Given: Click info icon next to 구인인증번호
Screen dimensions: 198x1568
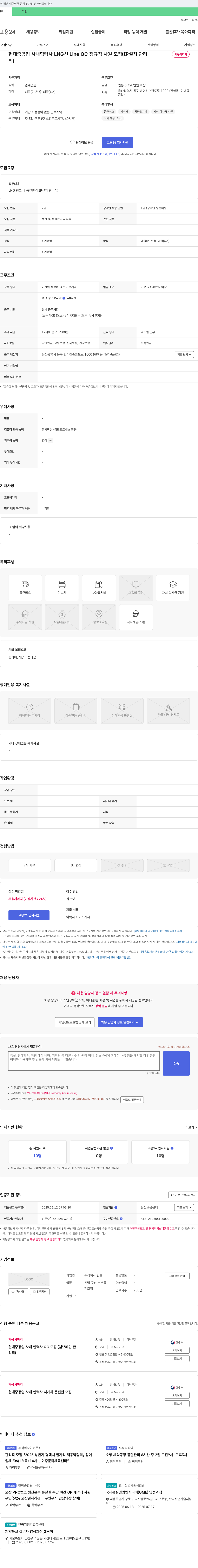Looking at the screenshot, I should pyautogui.click(x=121, y=1219).
